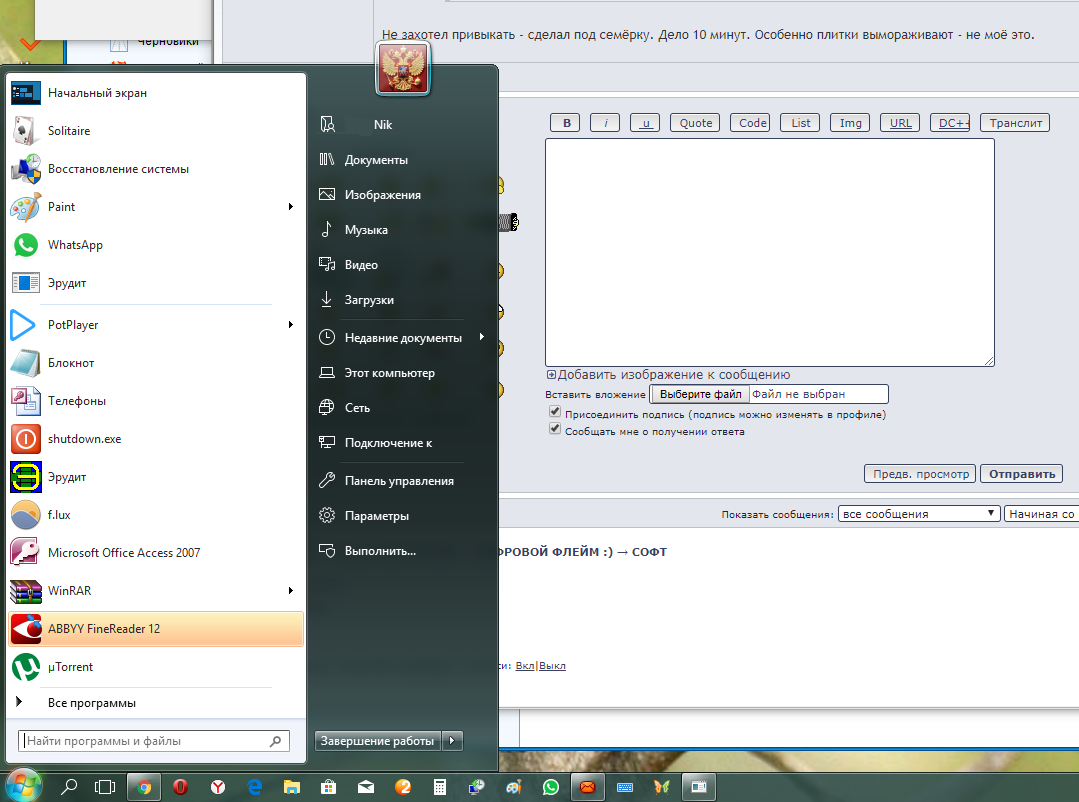Click inside the forum message text area

click(770, 252)
